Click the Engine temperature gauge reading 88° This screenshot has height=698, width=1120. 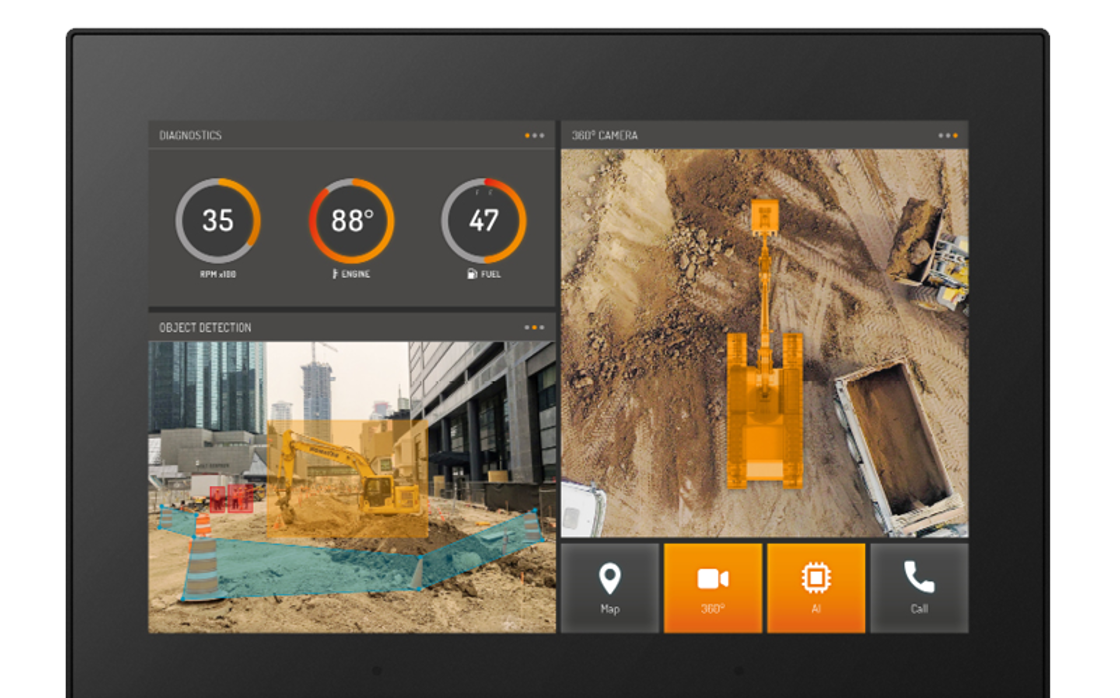coord(351,221)
